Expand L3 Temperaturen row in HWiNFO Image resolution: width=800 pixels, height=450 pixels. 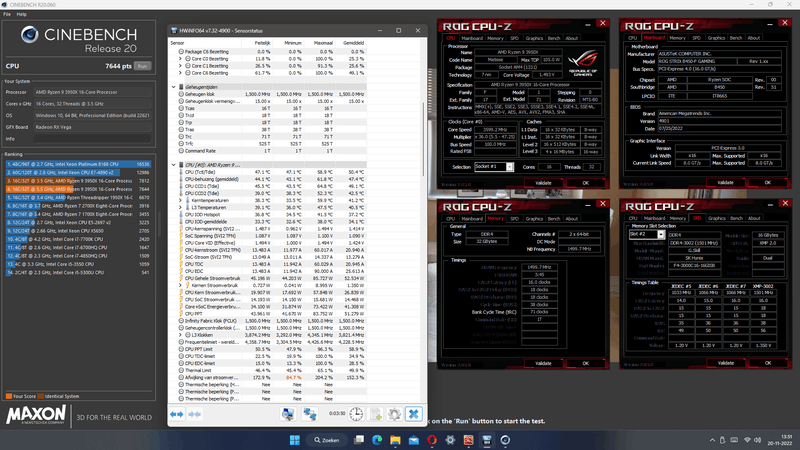tap(180, 208)
